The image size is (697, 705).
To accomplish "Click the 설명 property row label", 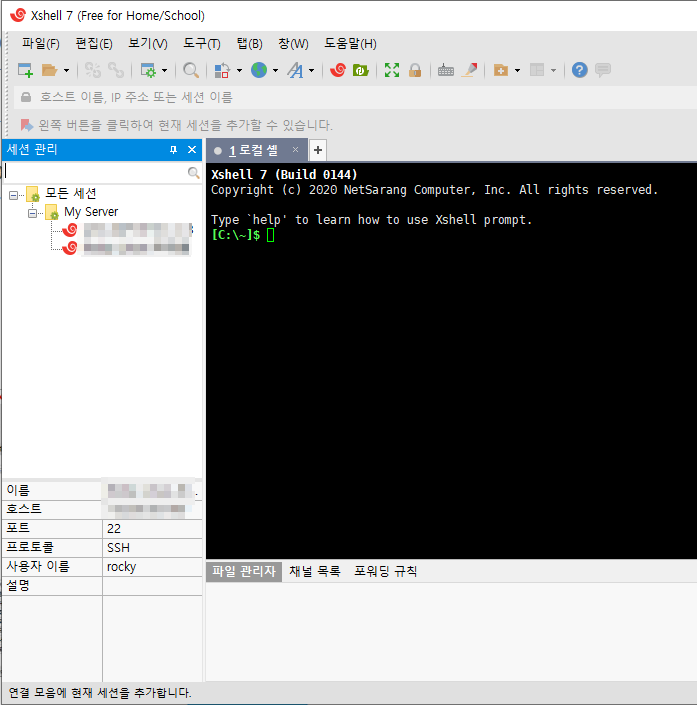I will pos(18,585).
